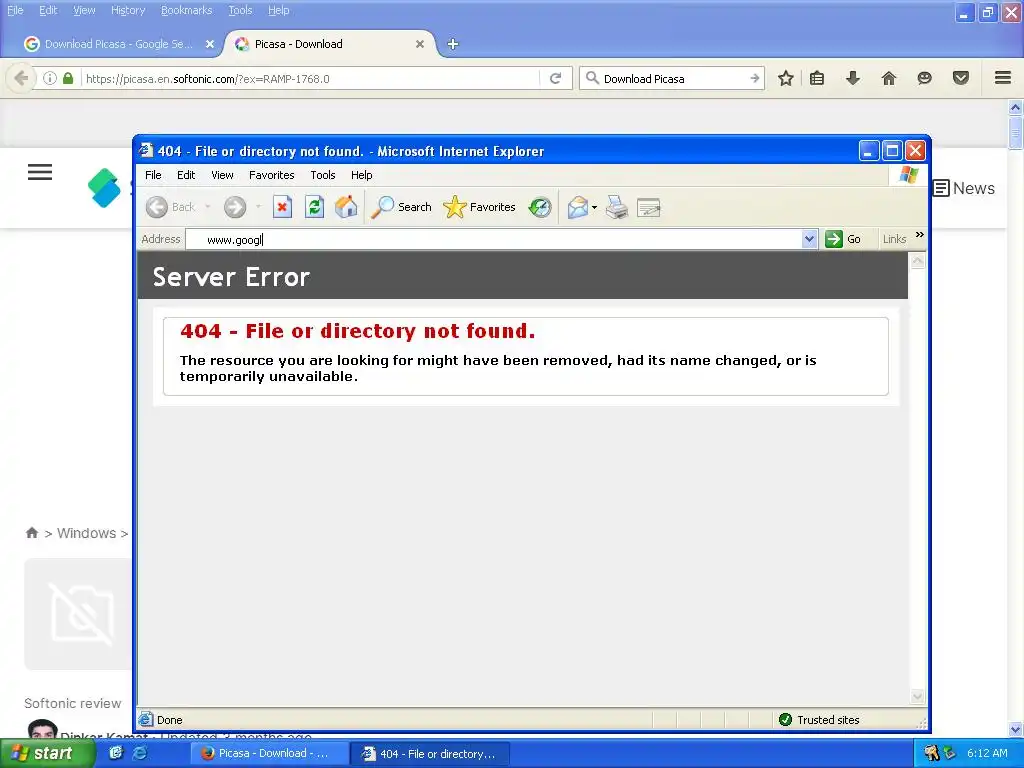Open the Favorites menu in menu bar

(272, 175)
